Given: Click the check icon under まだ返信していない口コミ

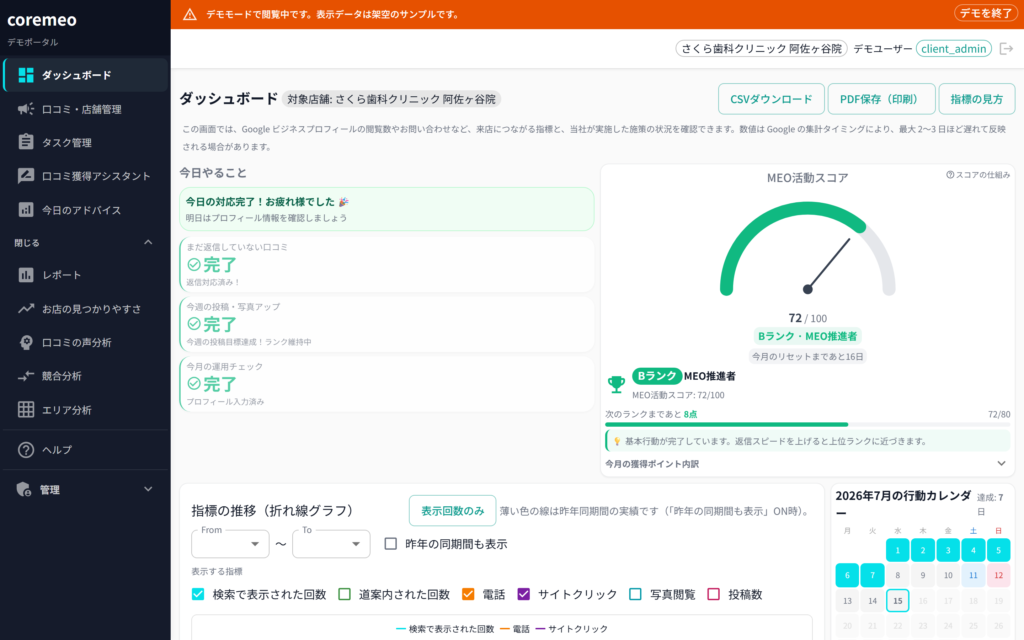Looking at the screenshot, I should coord(193,264).
